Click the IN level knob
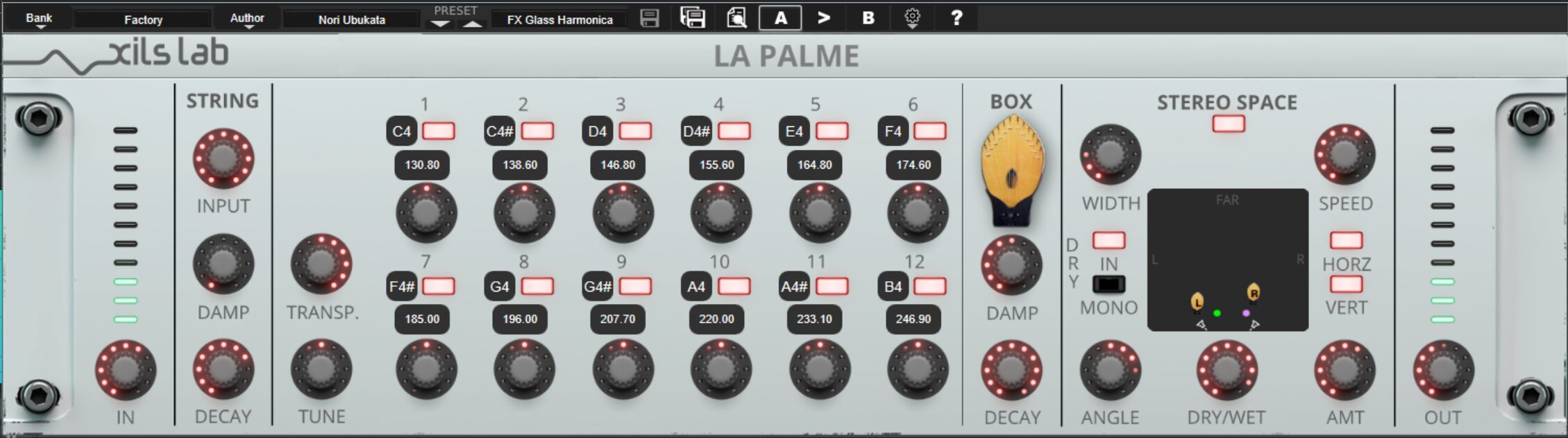Image resolution: width=1568 pixels, height=438 pixels. 126,369
